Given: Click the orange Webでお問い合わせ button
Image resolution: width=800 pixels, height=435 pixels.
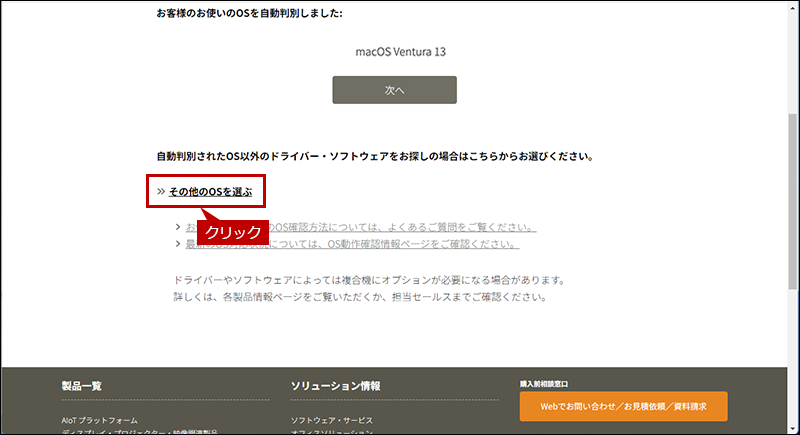Looking at the screenshot, I should click(623, 406).
